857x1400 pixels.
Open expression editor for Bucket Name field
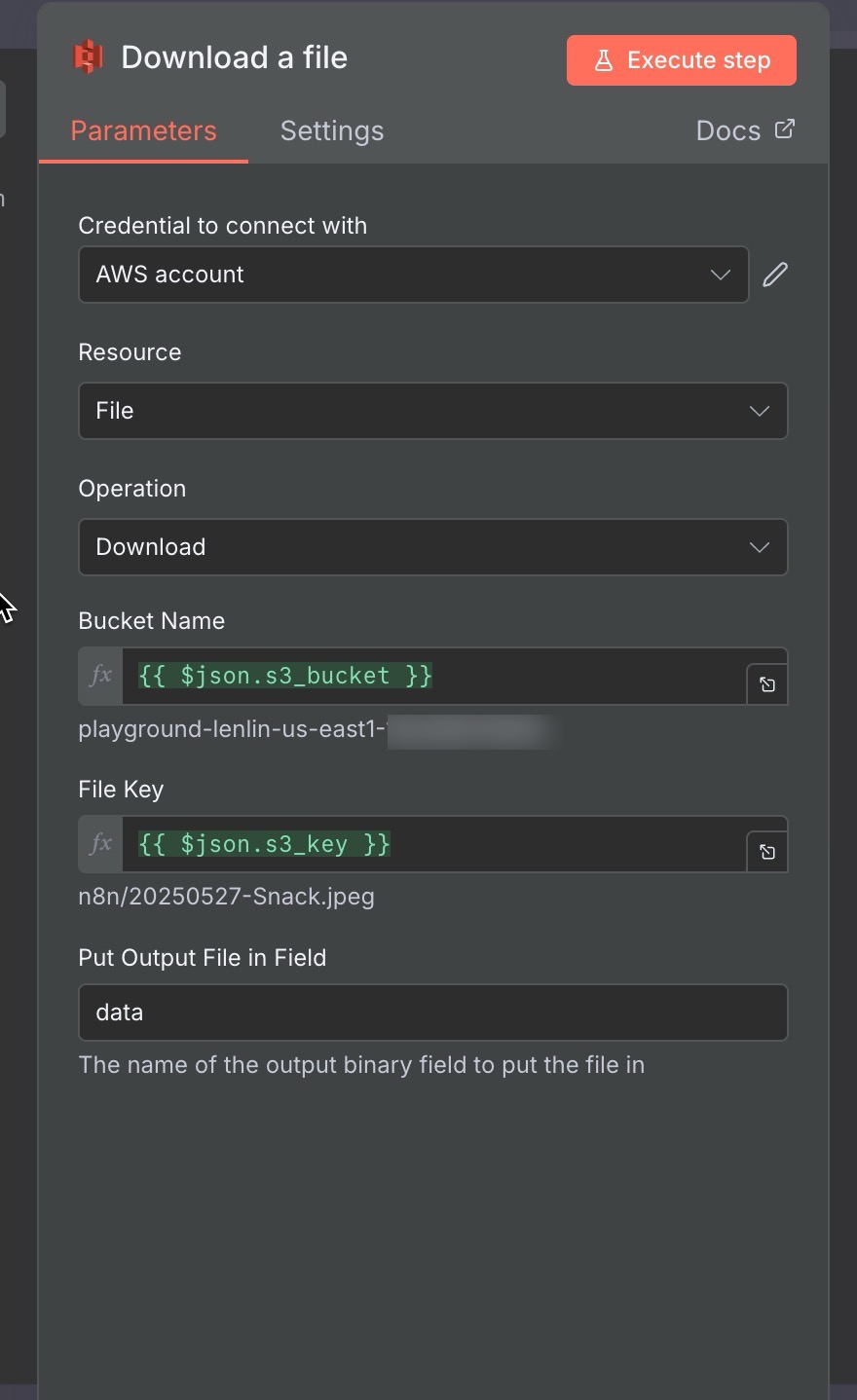coord(767,684)
